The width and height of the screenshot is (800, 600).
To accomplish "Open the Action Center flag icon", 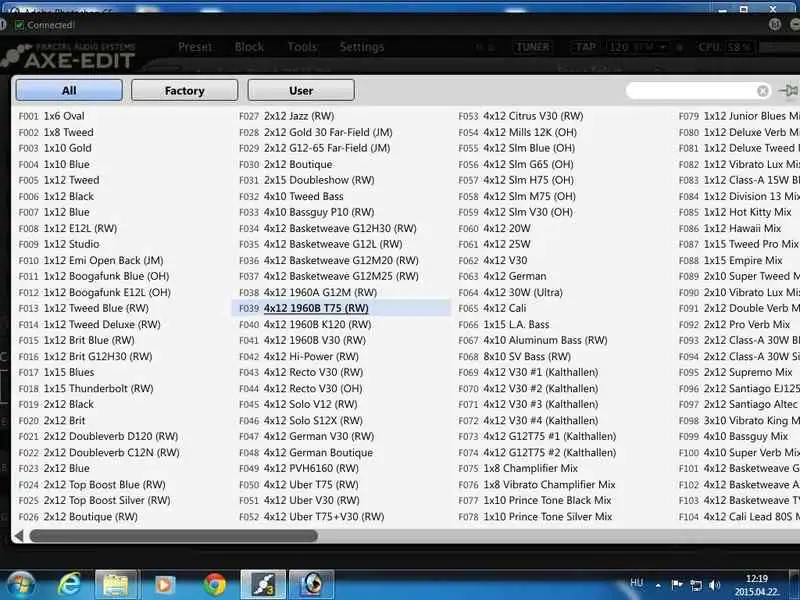I will (677, 585).
